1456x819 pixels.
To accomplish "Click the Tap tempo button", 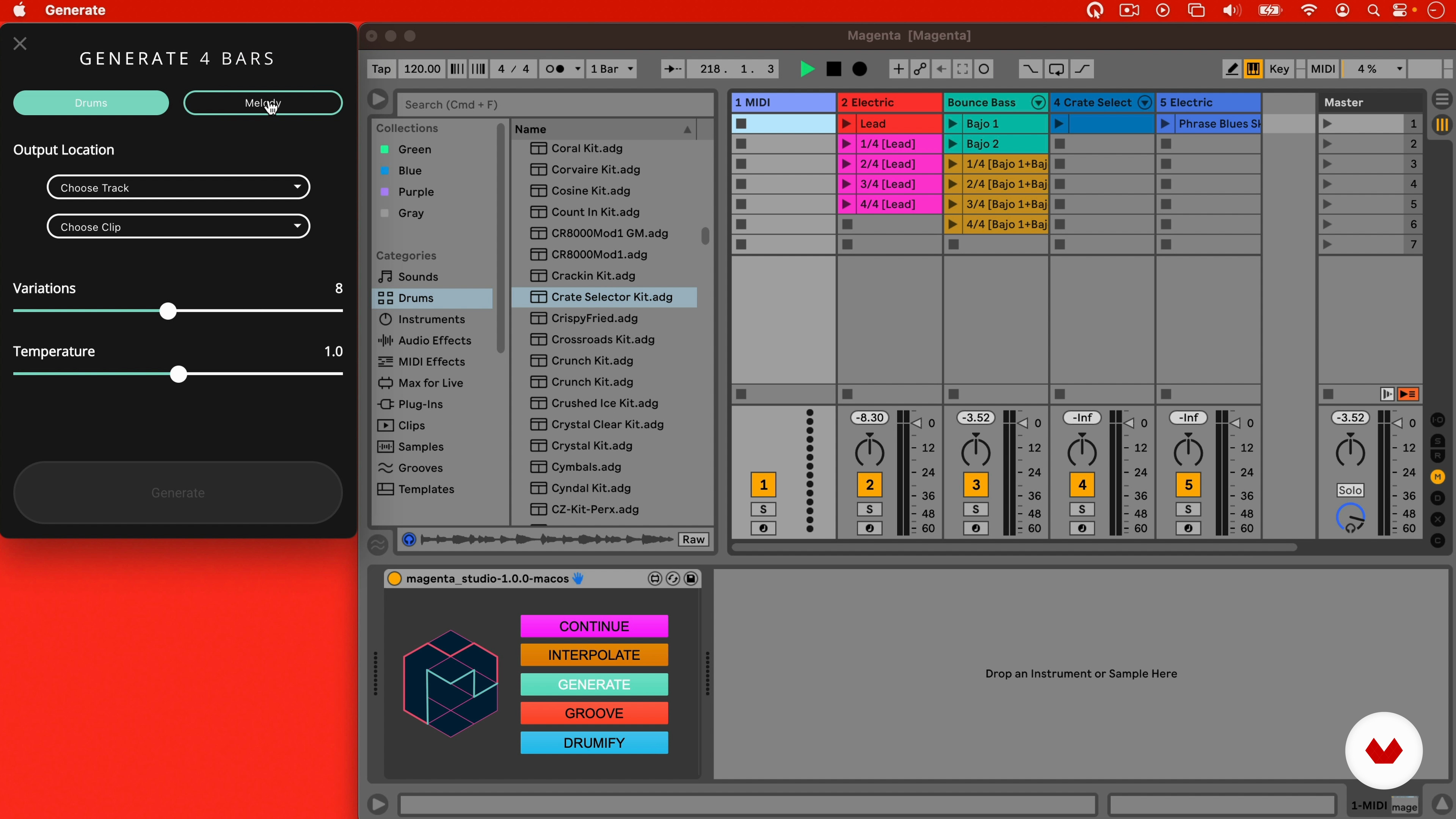I will coord(381,69).
